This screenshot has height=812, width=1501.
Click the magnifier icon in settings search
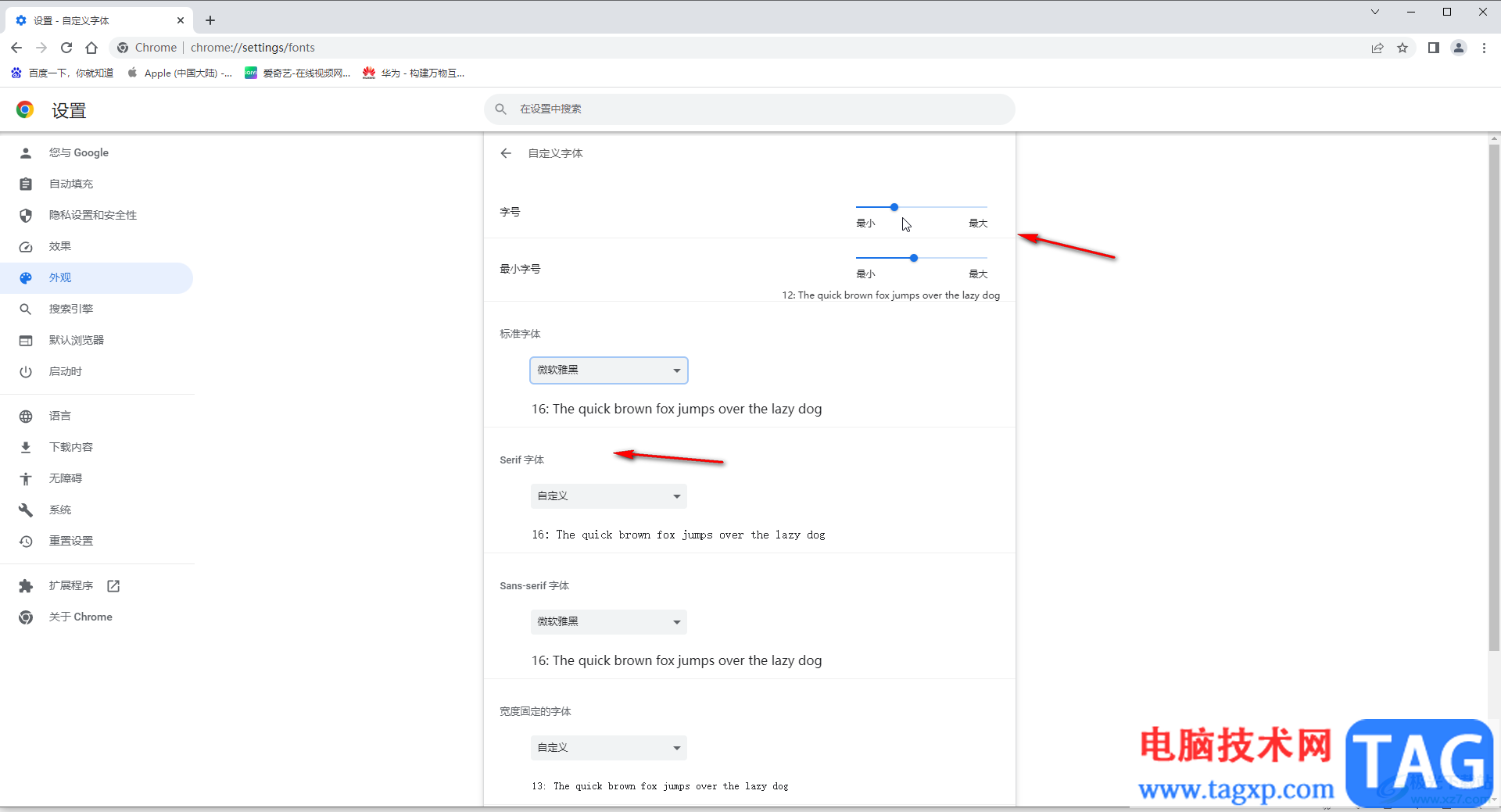pyautogui.click(x=501, y=109)
